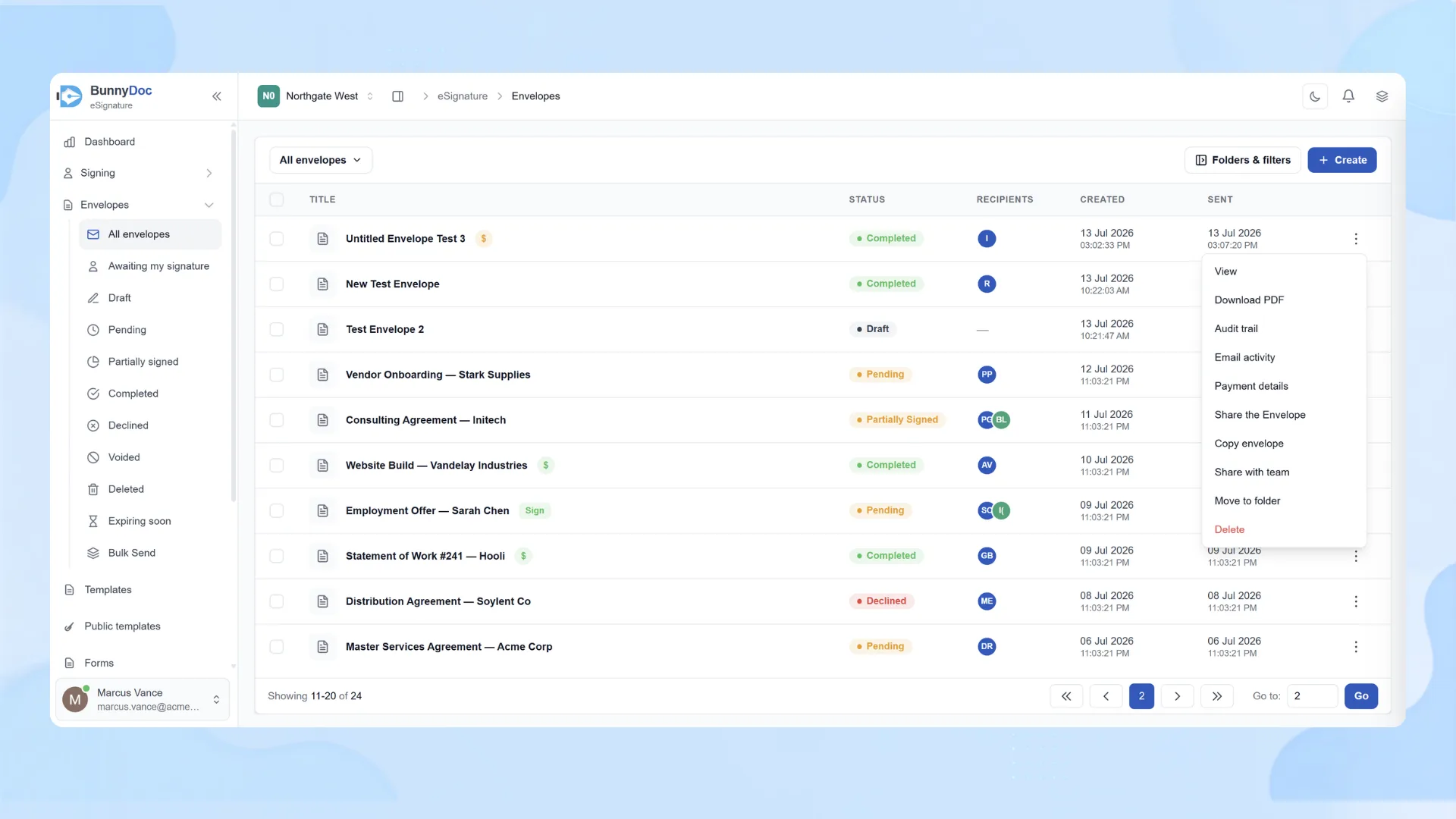
Task: Select current page 2 button
Action: click(x=1141, y=696)
